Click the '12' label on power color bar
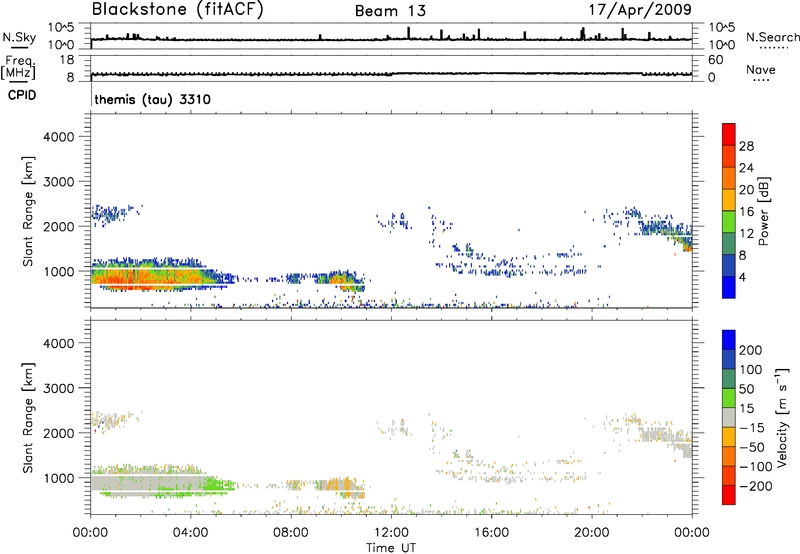 [x=746, y=234]
